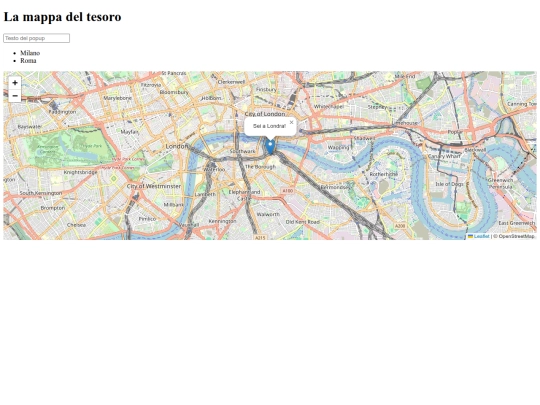540x405 pixels.
Task: Click the A100 road badge on map
Action: (x=287, y=190)
